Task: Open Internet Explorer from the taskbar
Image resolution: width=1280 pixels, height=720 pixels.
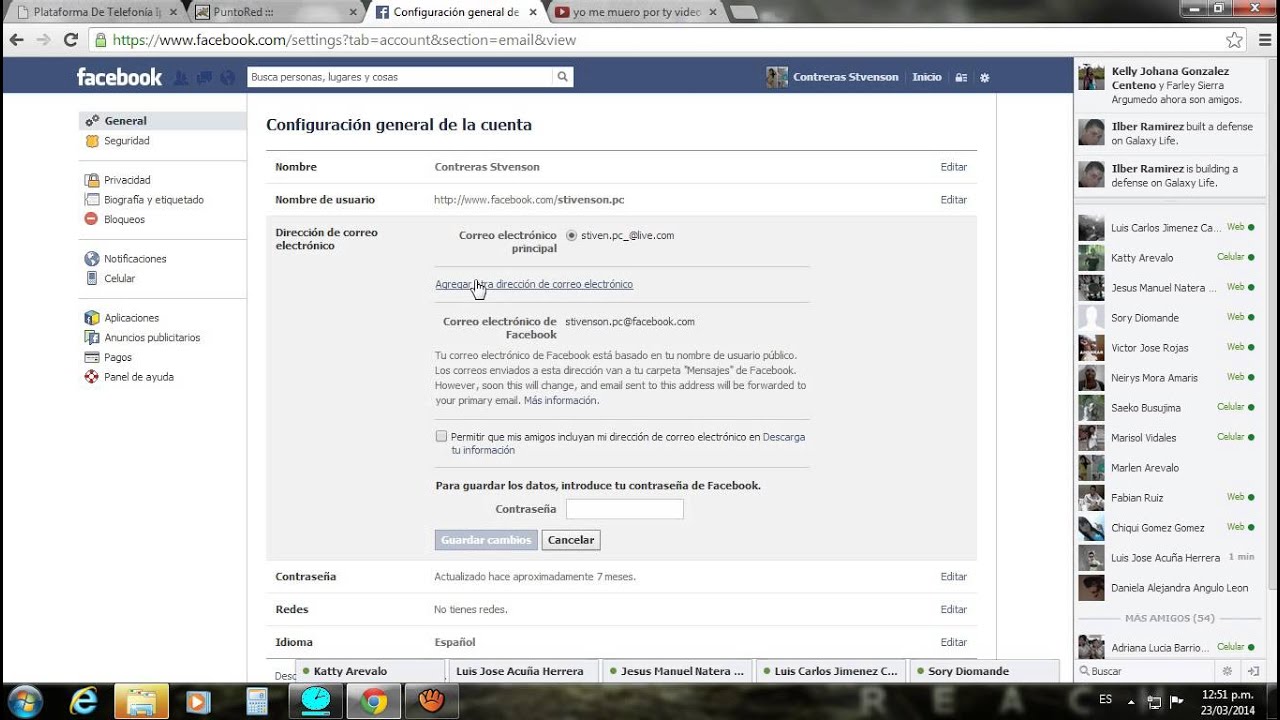Action: pos(83,701)
